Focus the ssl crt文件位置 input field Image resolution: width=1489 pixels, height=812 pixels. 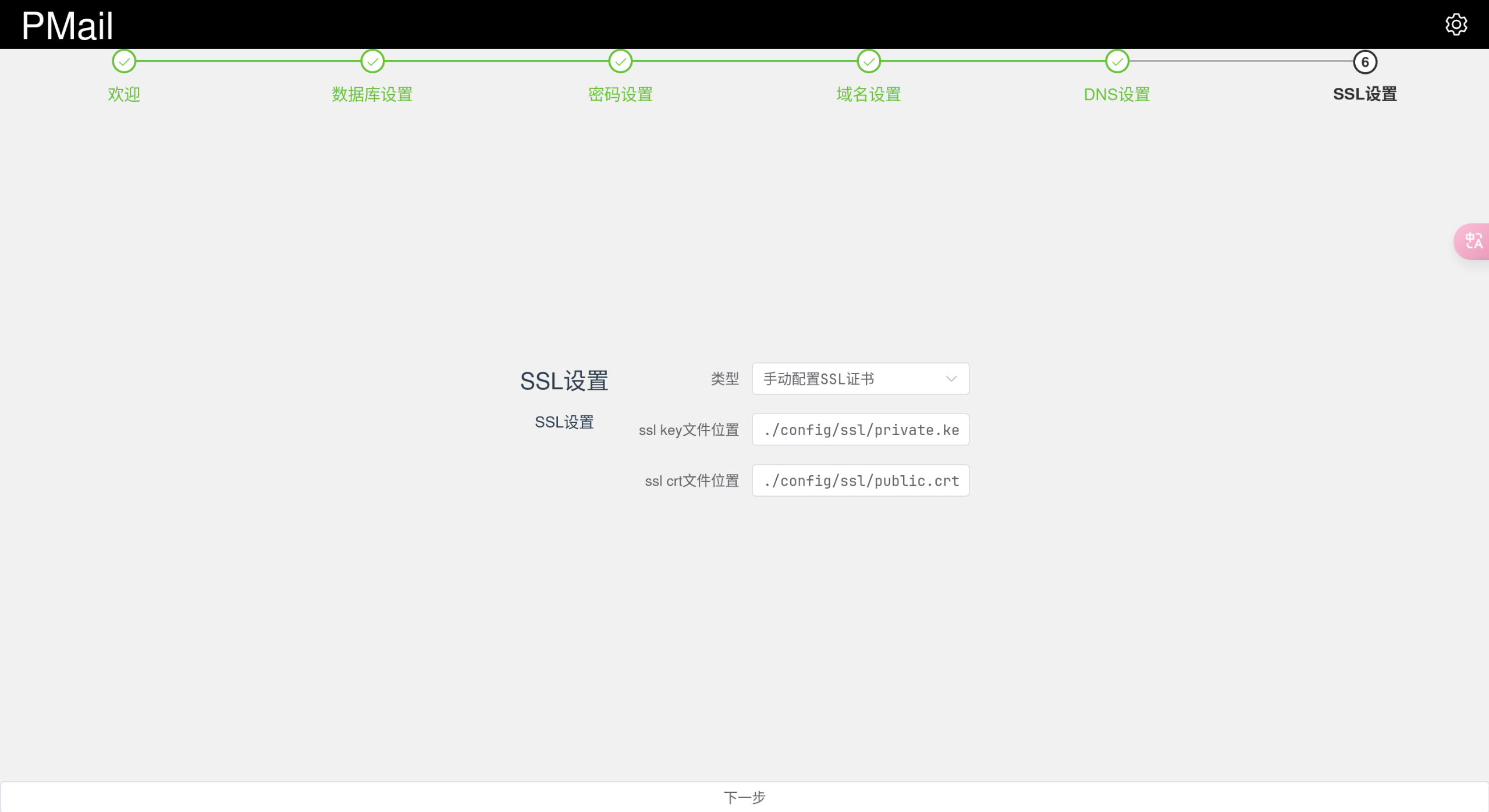(x=861, y=480)
